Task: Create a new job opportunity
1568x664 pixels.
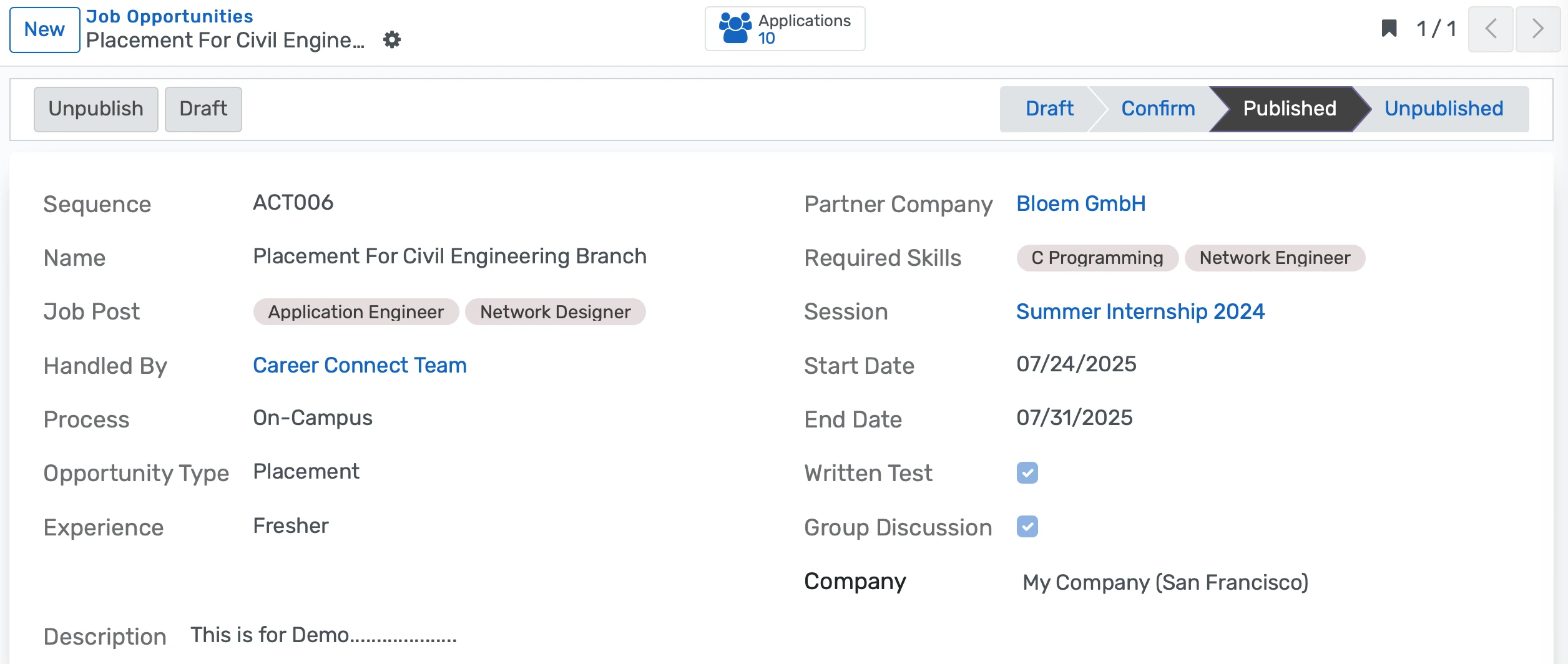Action: (44, 29)
